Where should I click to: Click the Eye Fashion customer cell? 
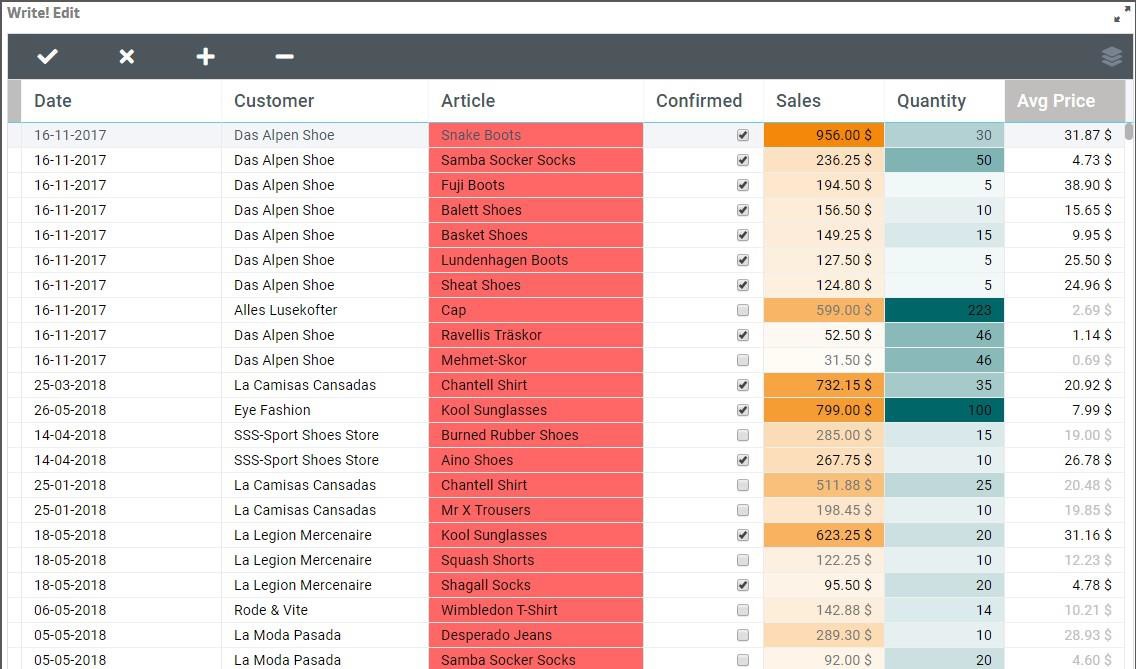(x=325, y=410)
